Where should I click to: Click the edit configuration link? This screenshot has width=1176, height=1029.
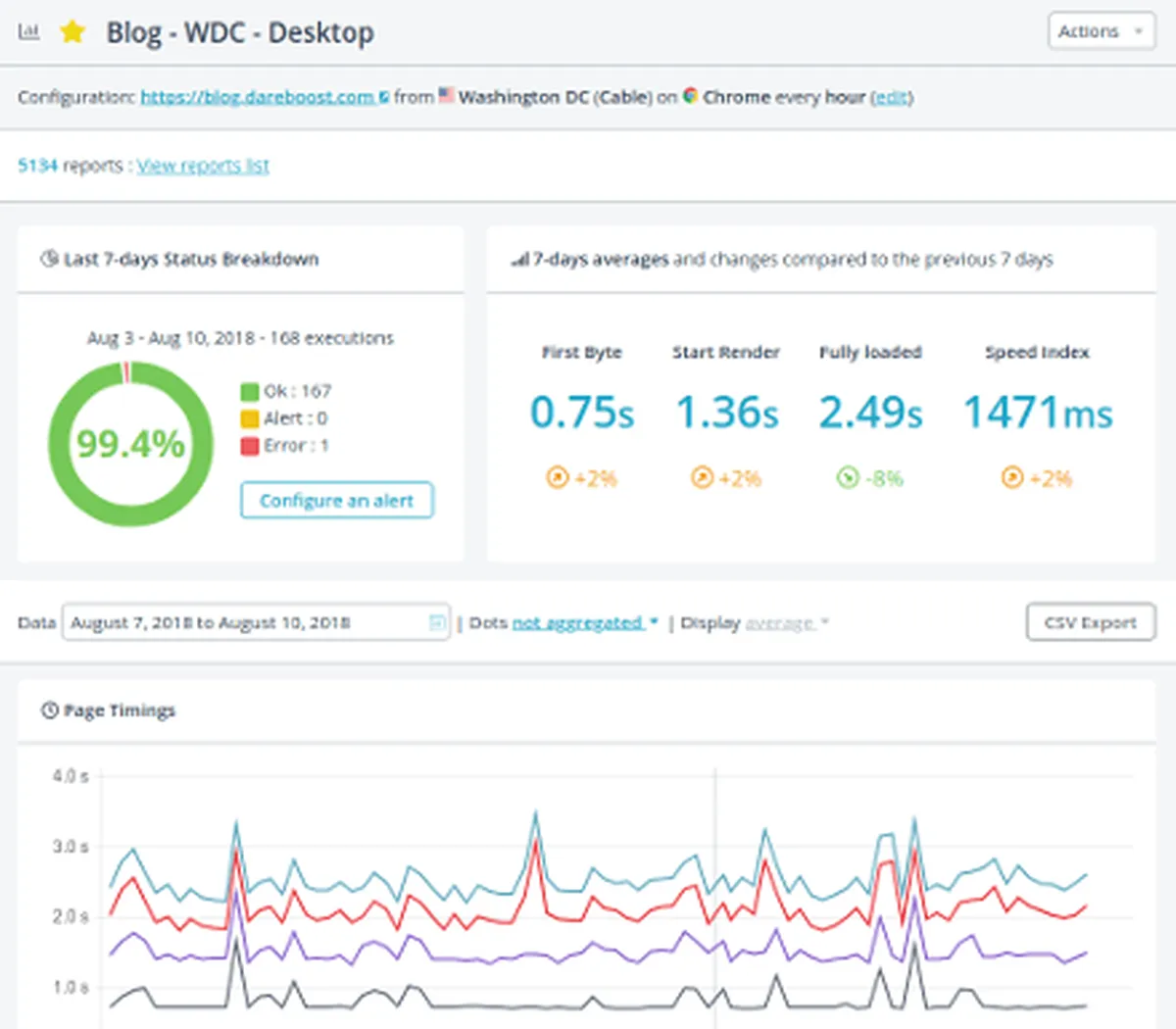(x=892, y=97)
